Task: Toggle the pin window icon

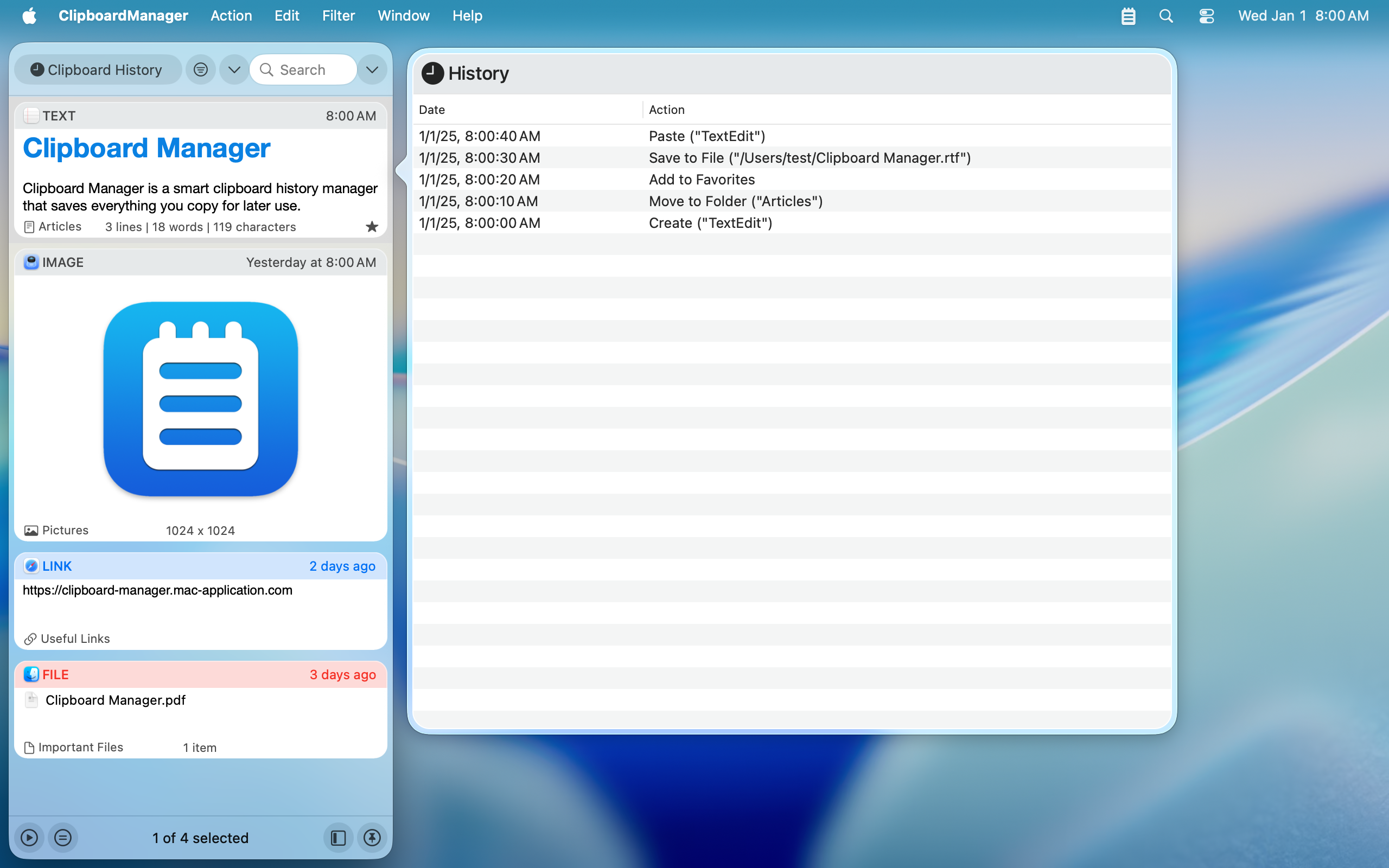Action: coord(372,838)
